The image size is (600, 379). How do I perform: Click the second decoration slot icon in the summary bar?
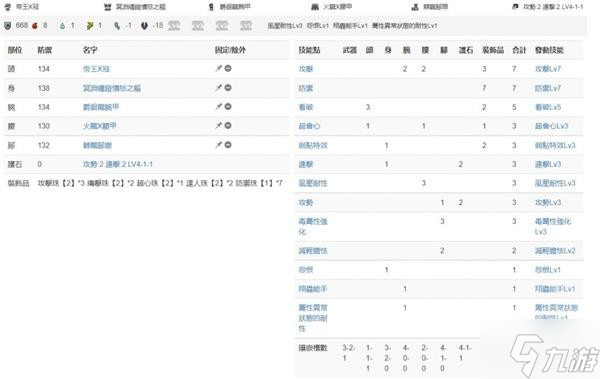pos(198,26)
